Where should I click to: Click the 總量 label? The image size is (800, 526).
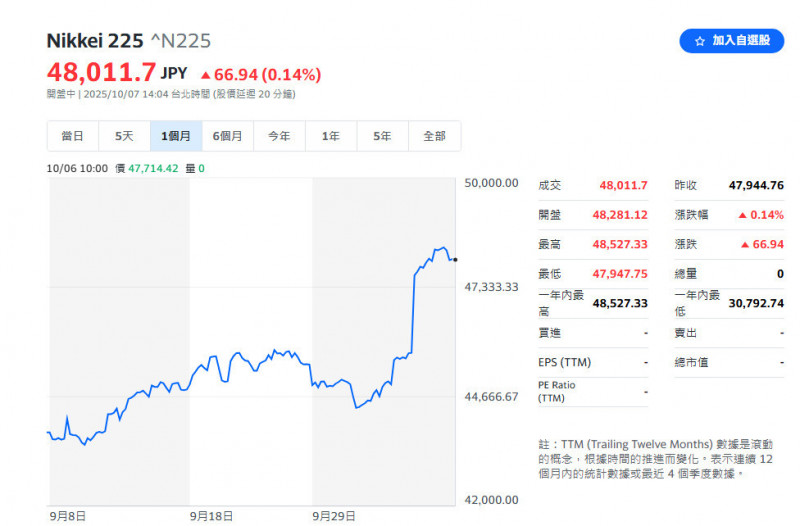click(686, 274)
